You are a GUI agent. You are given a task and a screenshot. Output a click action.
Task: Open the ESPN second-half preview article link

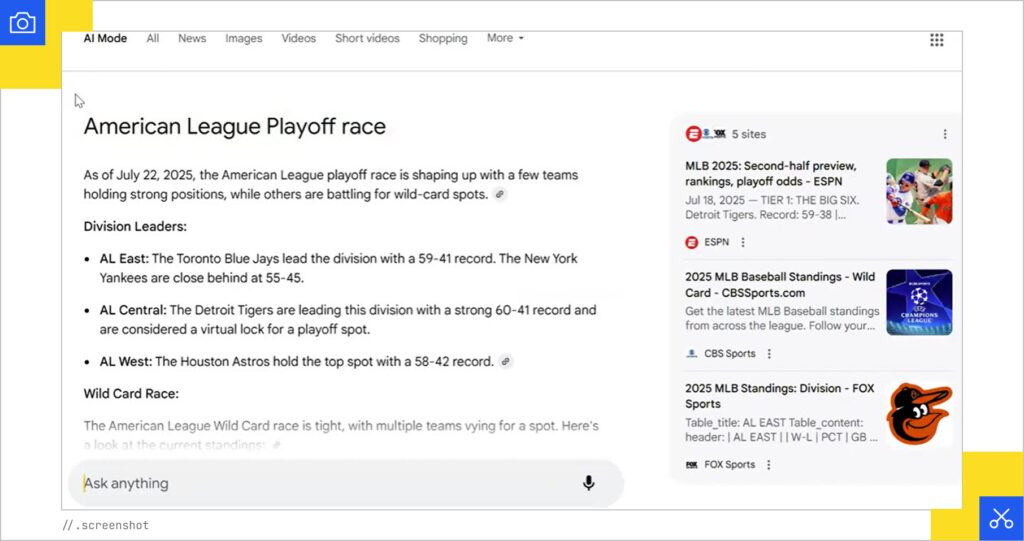[x=771, y=174]
